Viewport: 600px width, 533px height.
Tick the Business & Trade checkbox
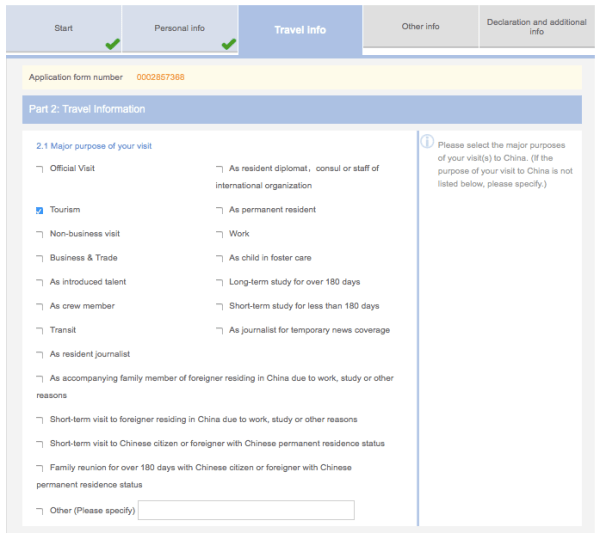click(40, 258)
